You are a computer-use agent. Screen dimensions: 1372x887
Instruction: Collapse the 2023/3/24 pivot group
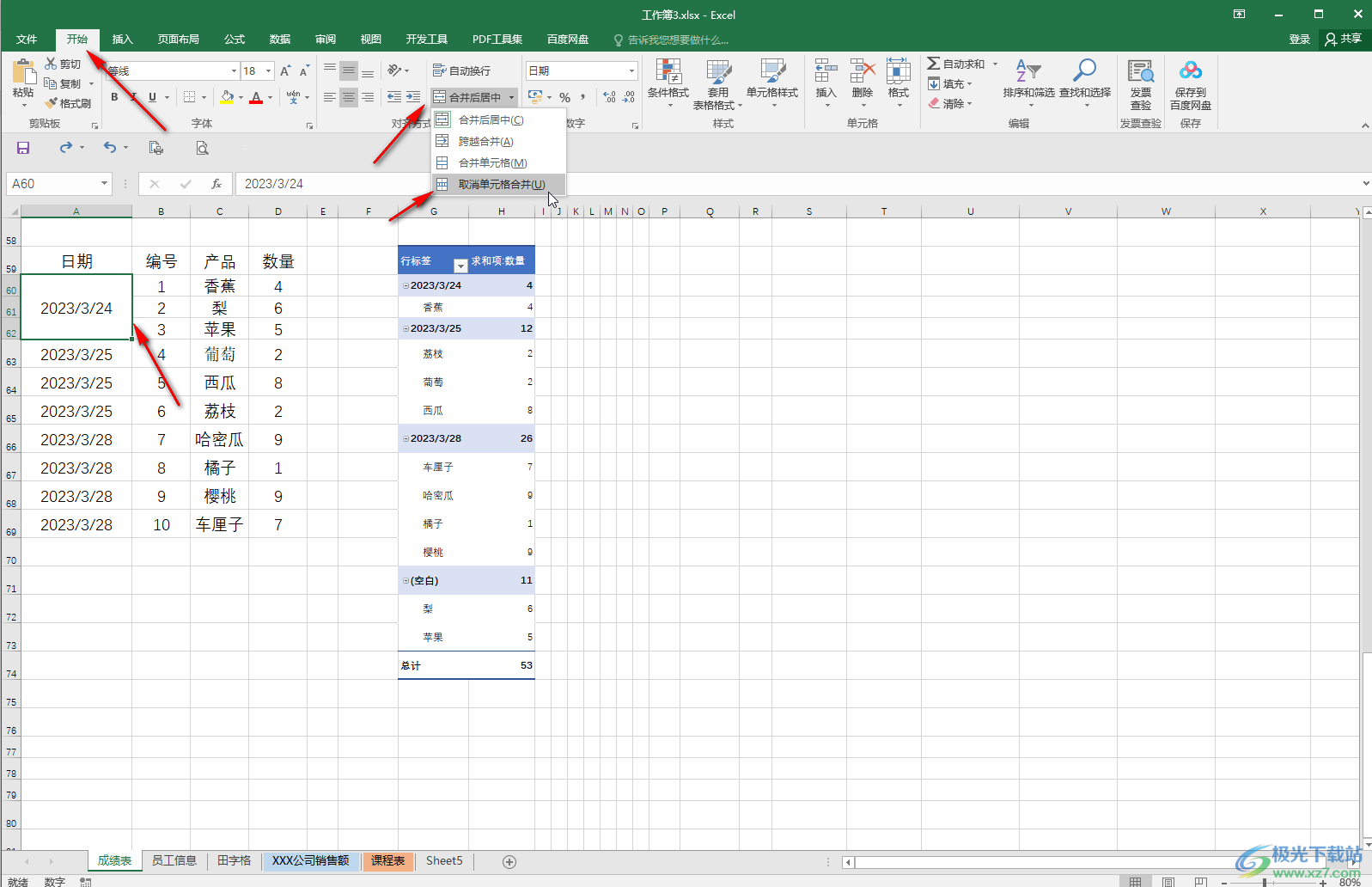[406, 285]
